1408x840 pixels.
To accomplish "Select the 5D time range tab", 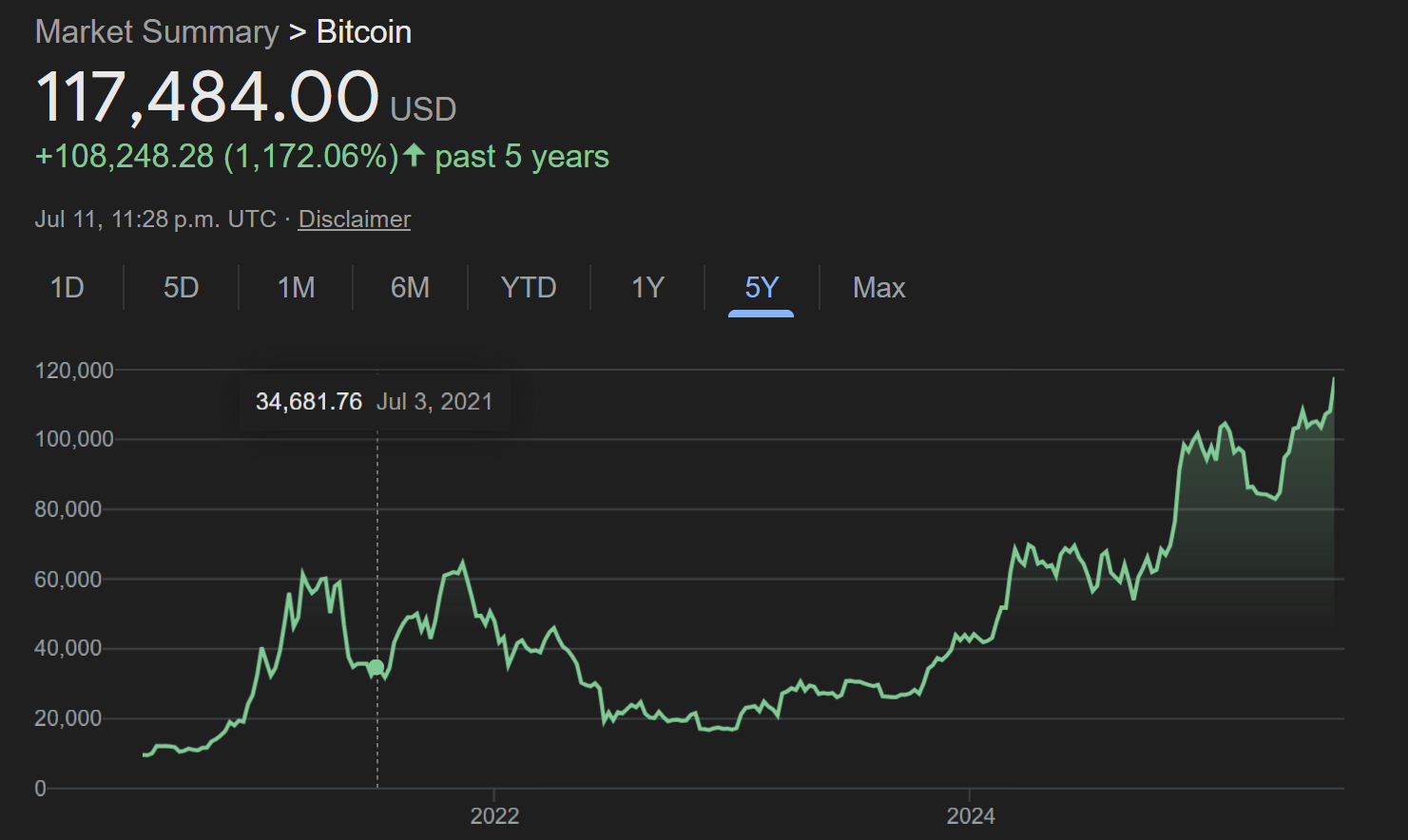I will pyautogui.click(x=182, y=287).
